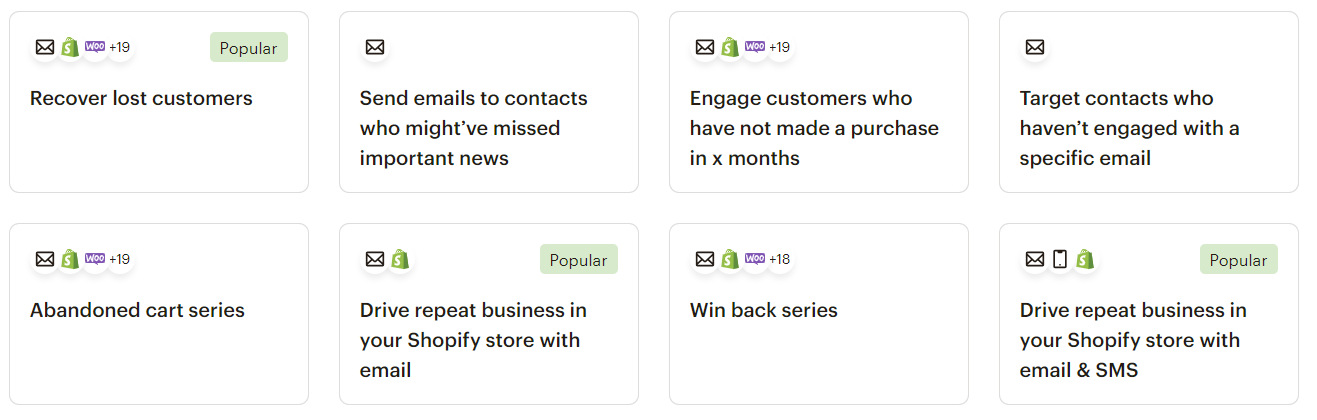Click the WooCommerce icon on Abandoned cart series card
Image resolution: width=1317 pixels, height=420 pixels.
95,259
